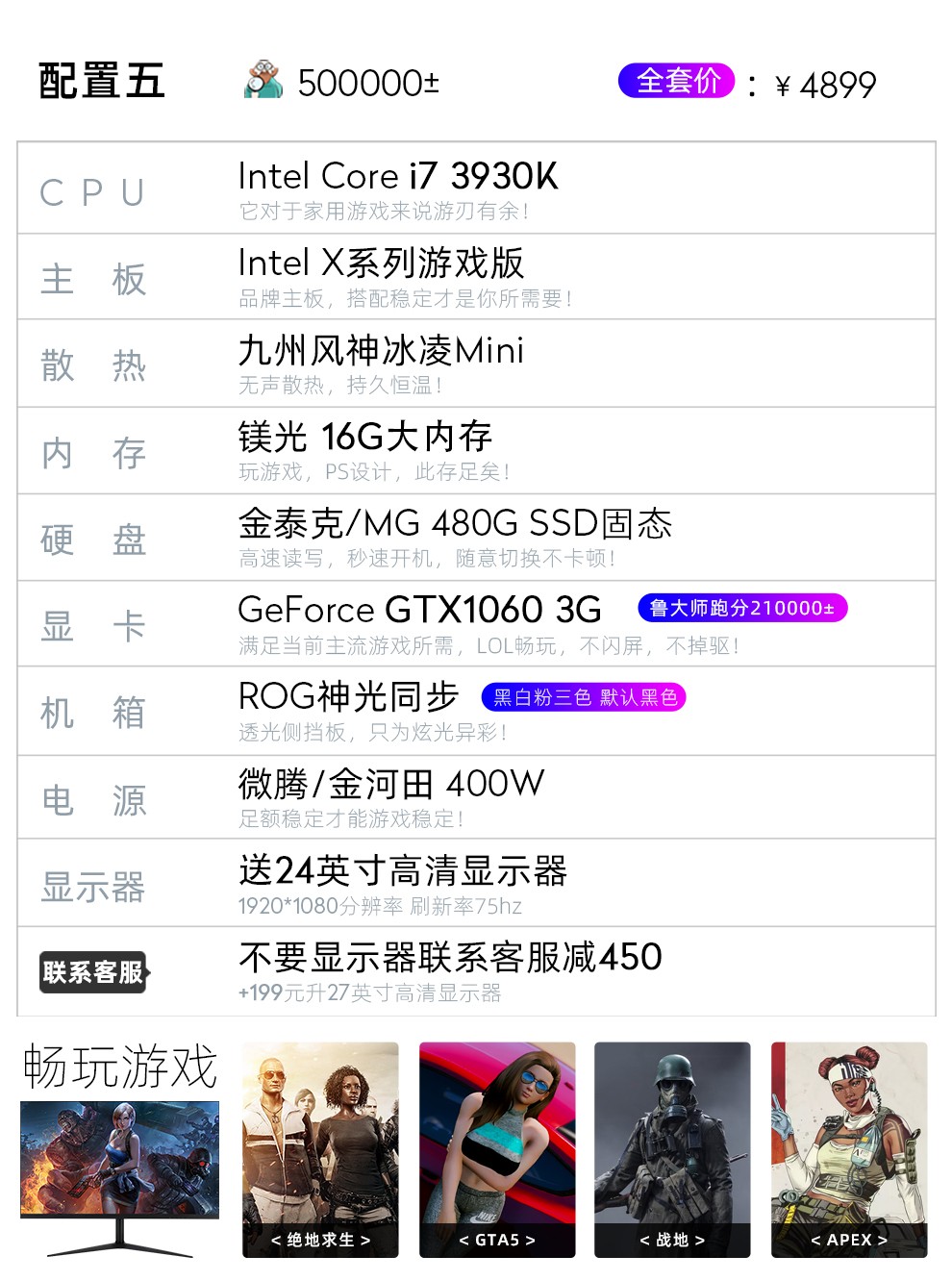This screenshot has height=1281, width=952.
Task: Click ROG神光同步 case text
Action: pyautogui.click(x=349, y=696)
